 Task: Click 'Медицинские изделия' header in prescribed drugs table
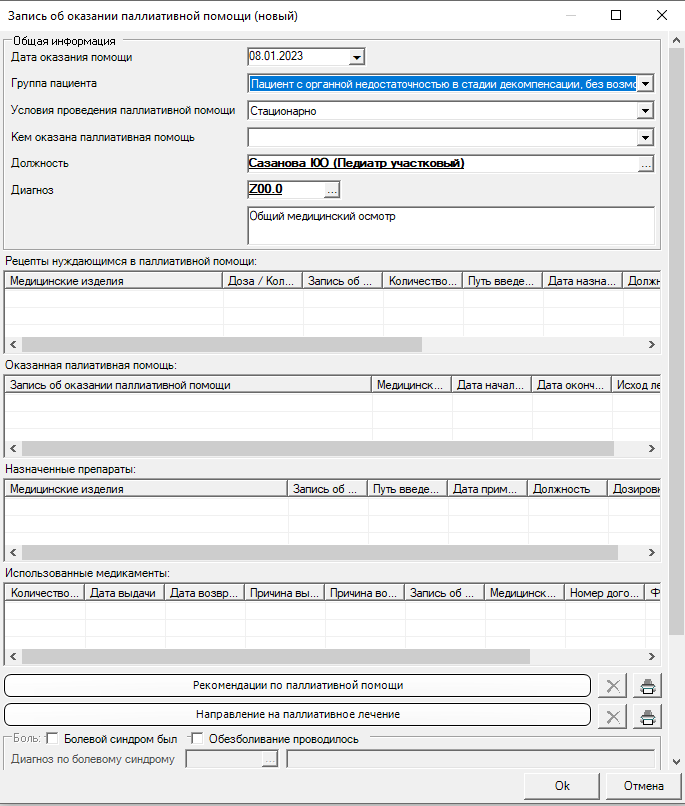click(146, 489)
